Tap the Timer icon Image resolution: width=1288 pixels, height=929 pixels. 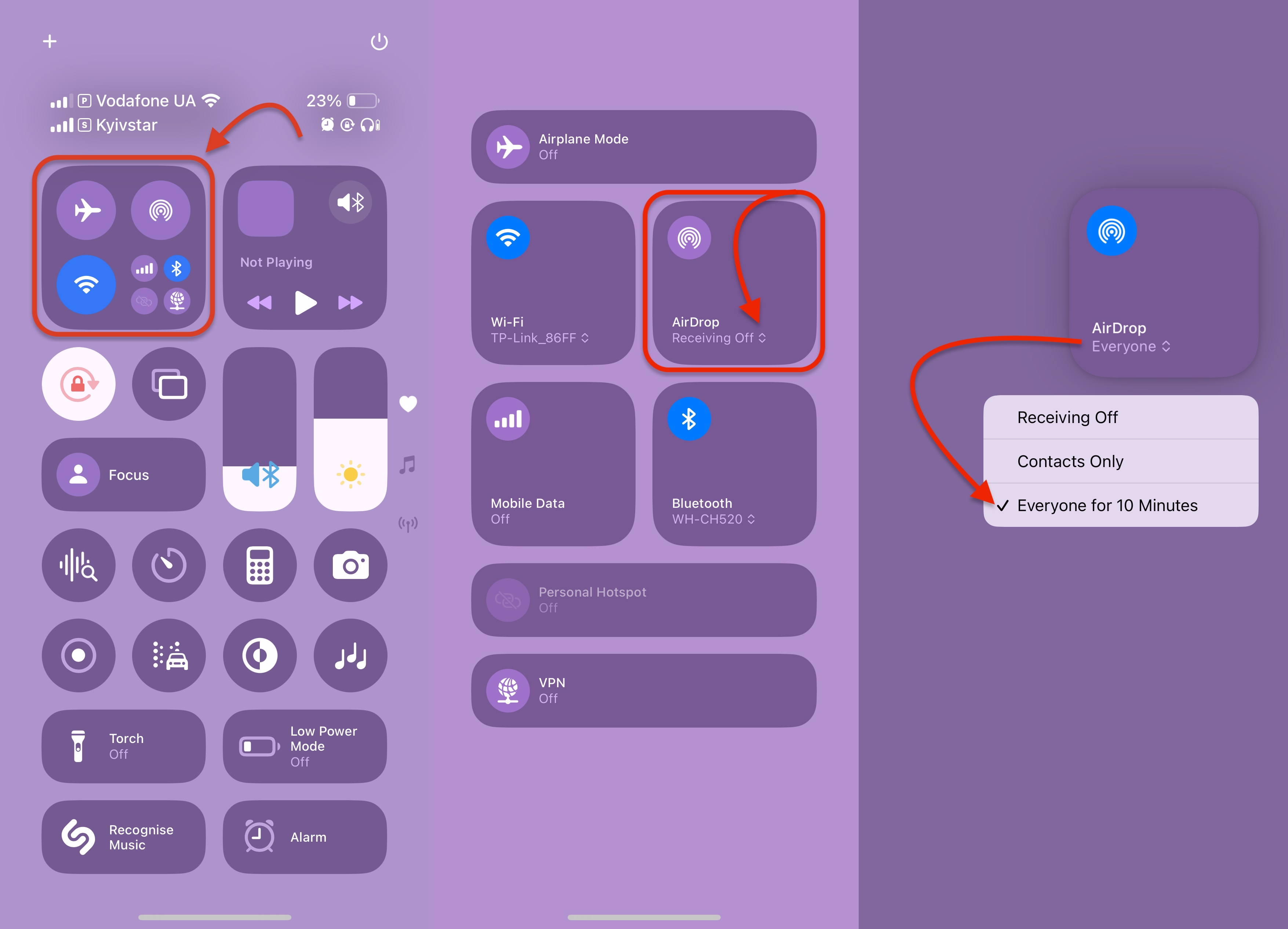pos(169,565)
